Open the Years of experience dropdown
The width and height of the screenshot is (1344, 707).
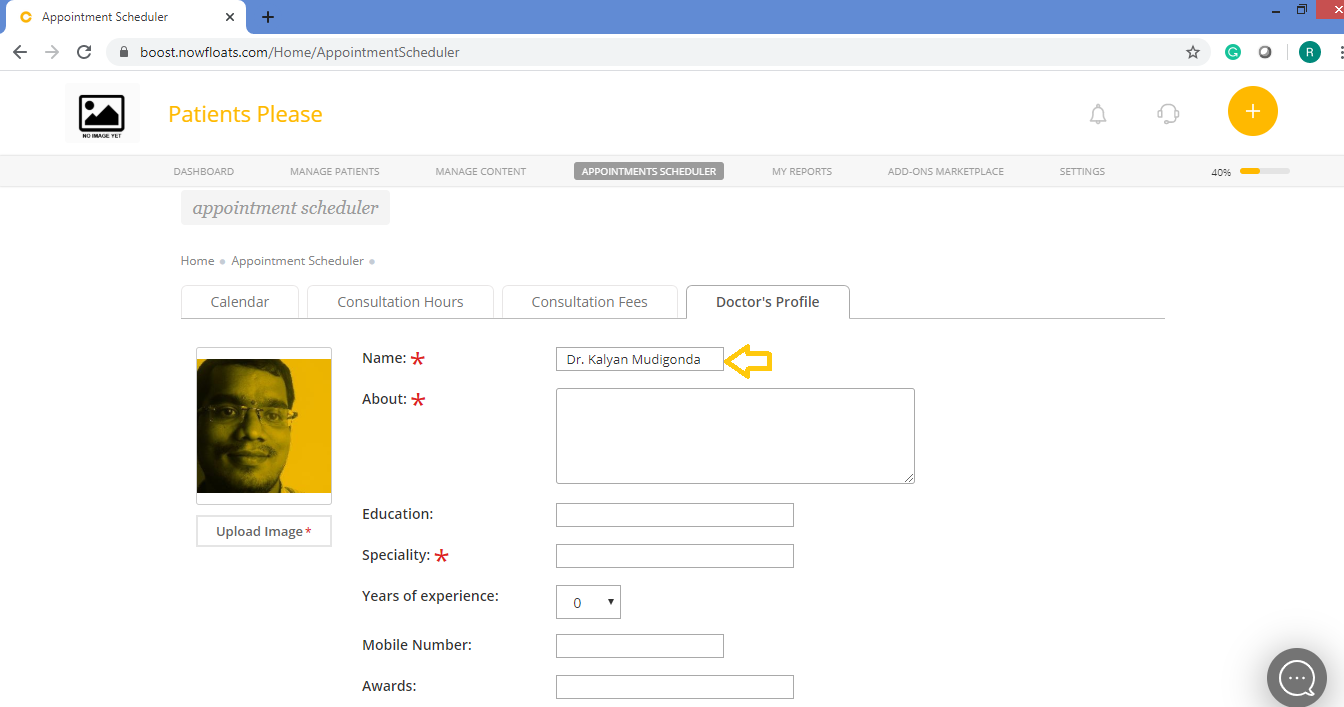tap(588, 602)
